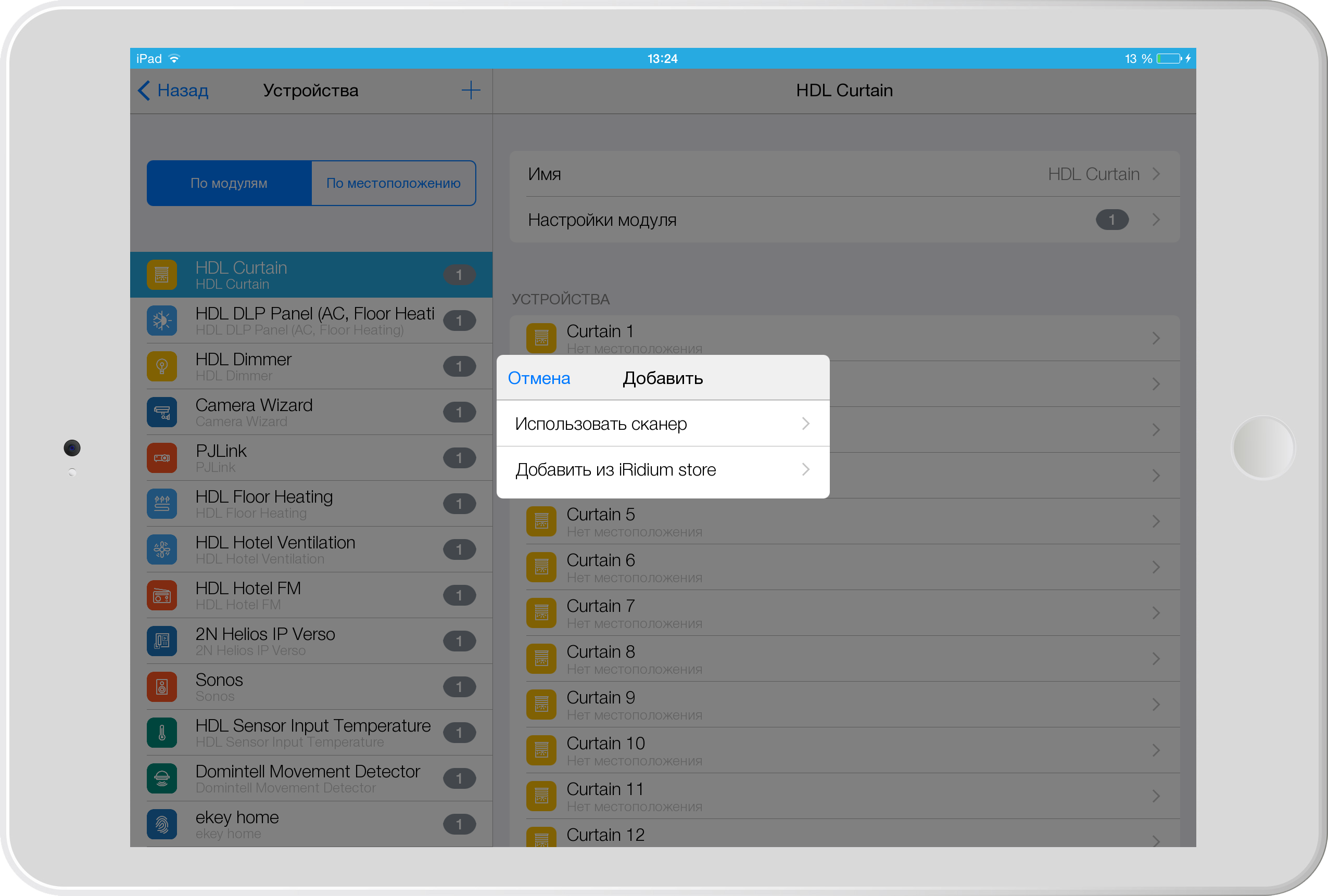
Task: Select PJLink module name
Action: click(221, 451)
